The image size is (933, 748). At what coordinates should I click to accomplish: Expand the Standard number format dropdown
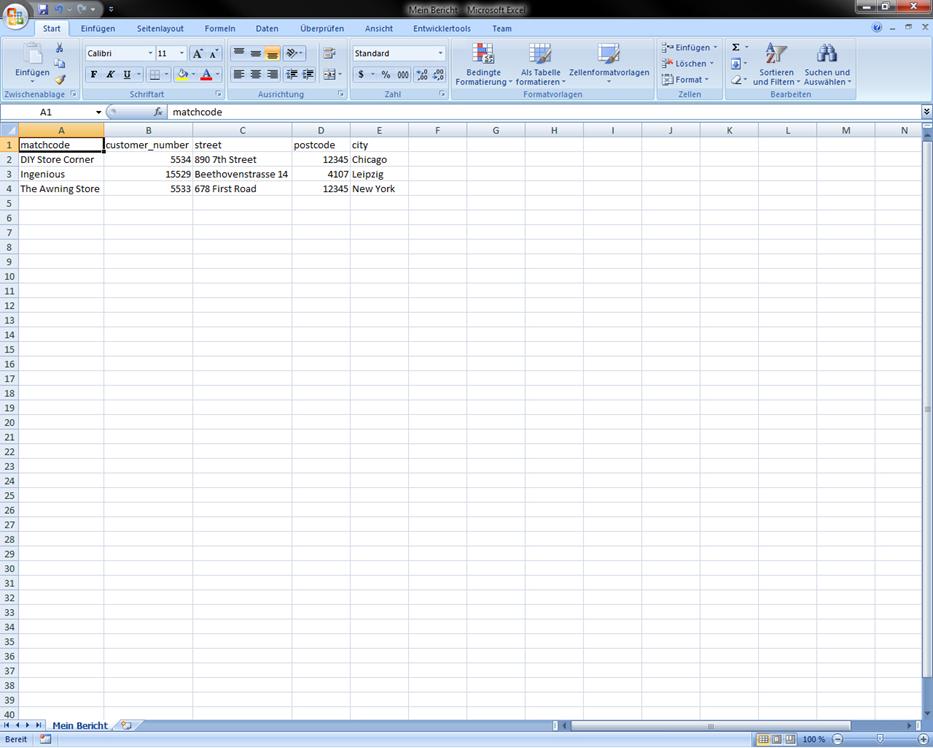pos(440,53)
